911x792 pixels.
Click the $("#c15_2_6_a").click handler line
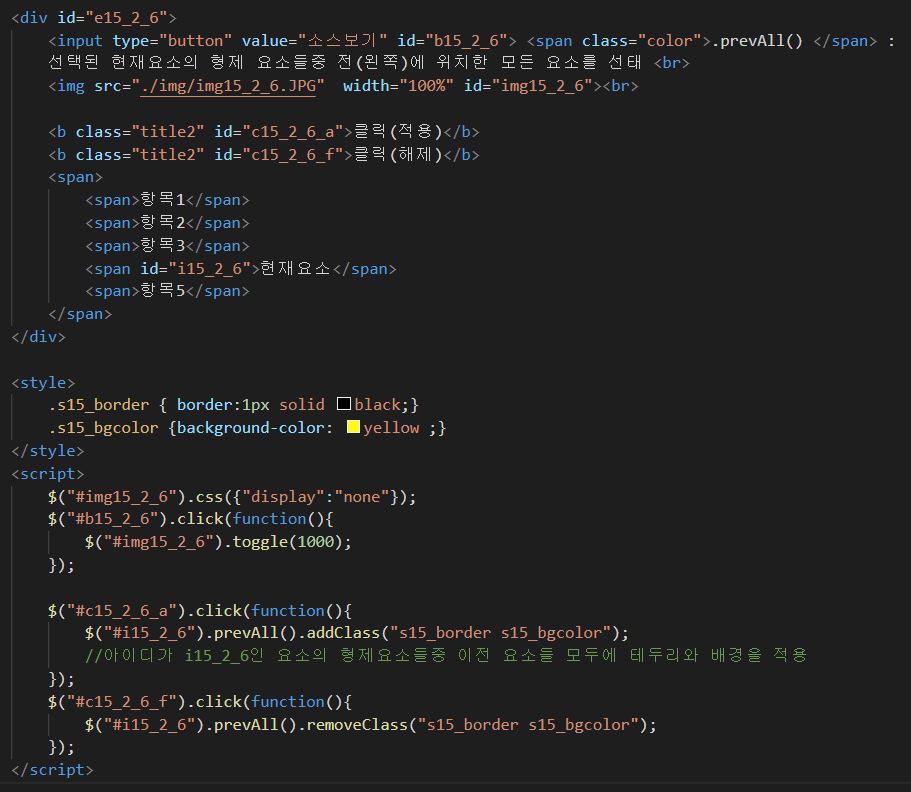pos(200,611)
